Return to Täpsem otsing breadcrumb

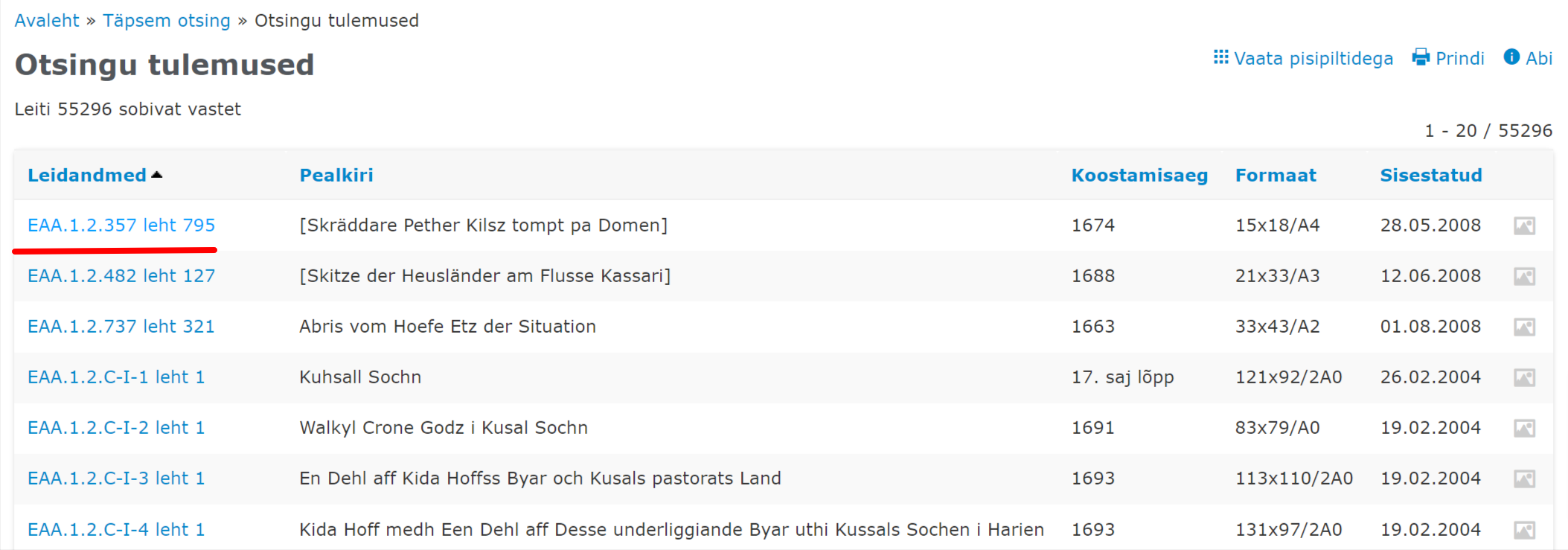(x=167, y=20)
